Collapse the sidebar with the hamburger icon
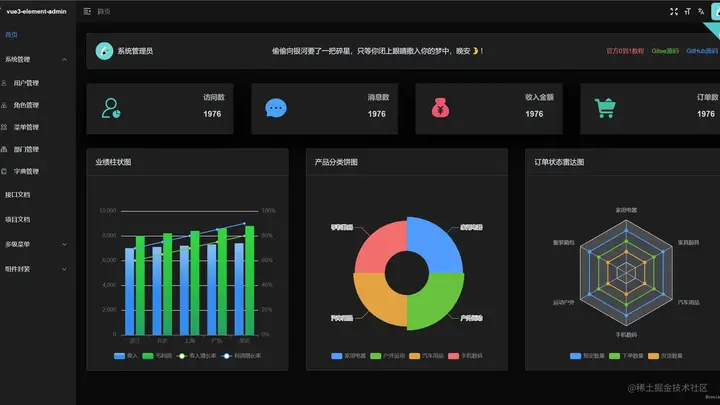The width and height of the screenshot is (720, 405). [87, 11]
